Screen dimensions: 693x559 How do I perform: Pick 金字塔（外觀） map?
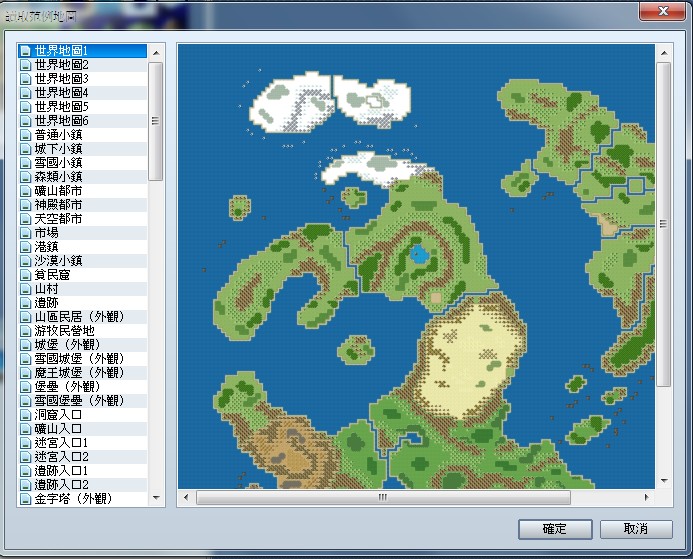pyautogui.click(x=83, y=499)
